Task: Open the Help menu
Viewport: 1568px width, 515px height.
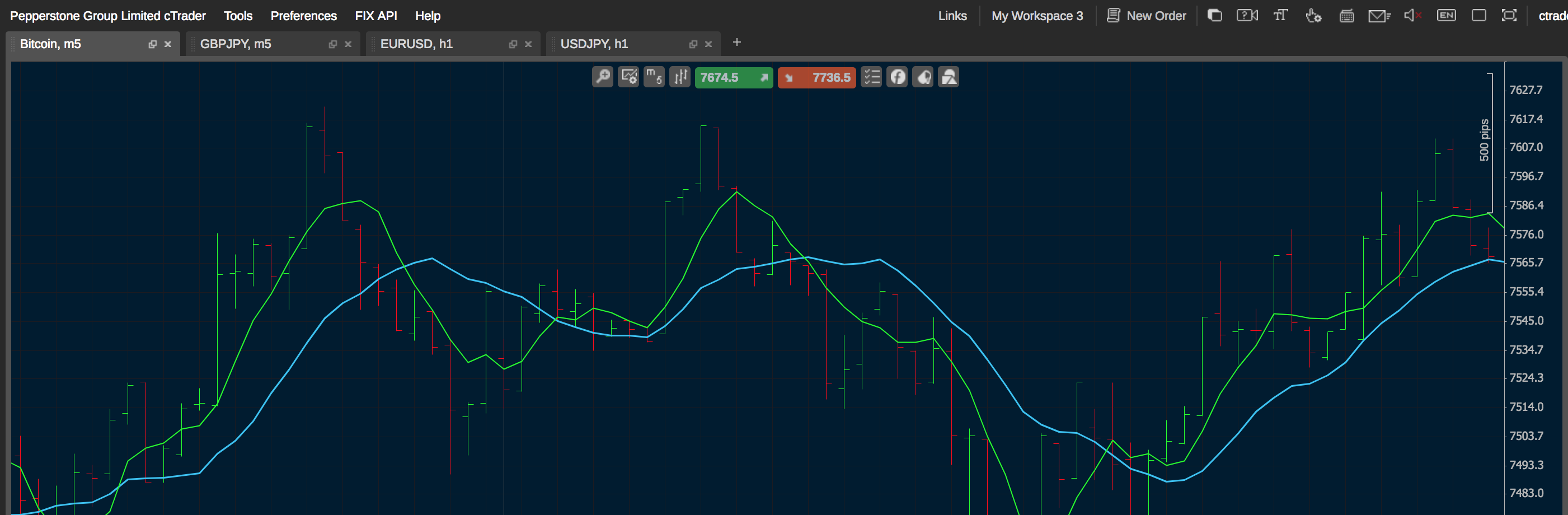Action: (x=428, y=16)
